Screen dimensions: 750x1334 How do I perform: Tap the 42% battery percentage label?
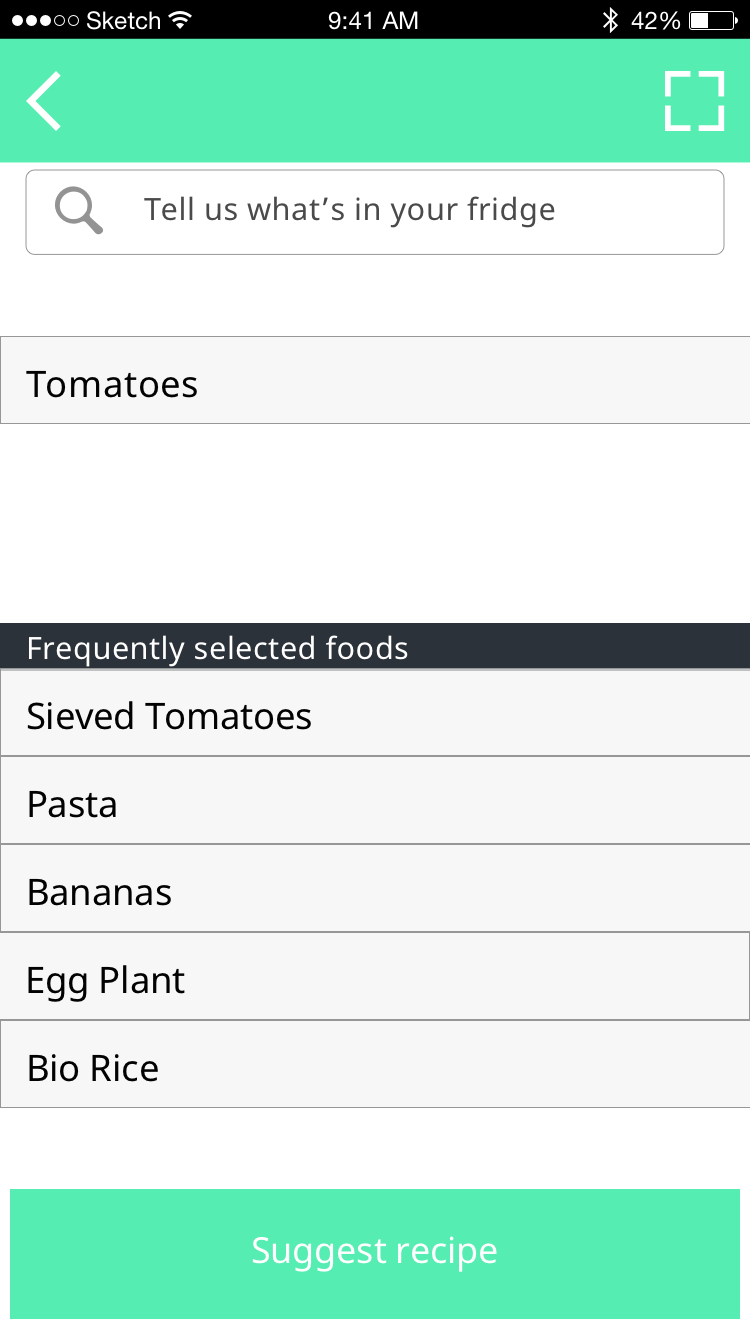656,20
